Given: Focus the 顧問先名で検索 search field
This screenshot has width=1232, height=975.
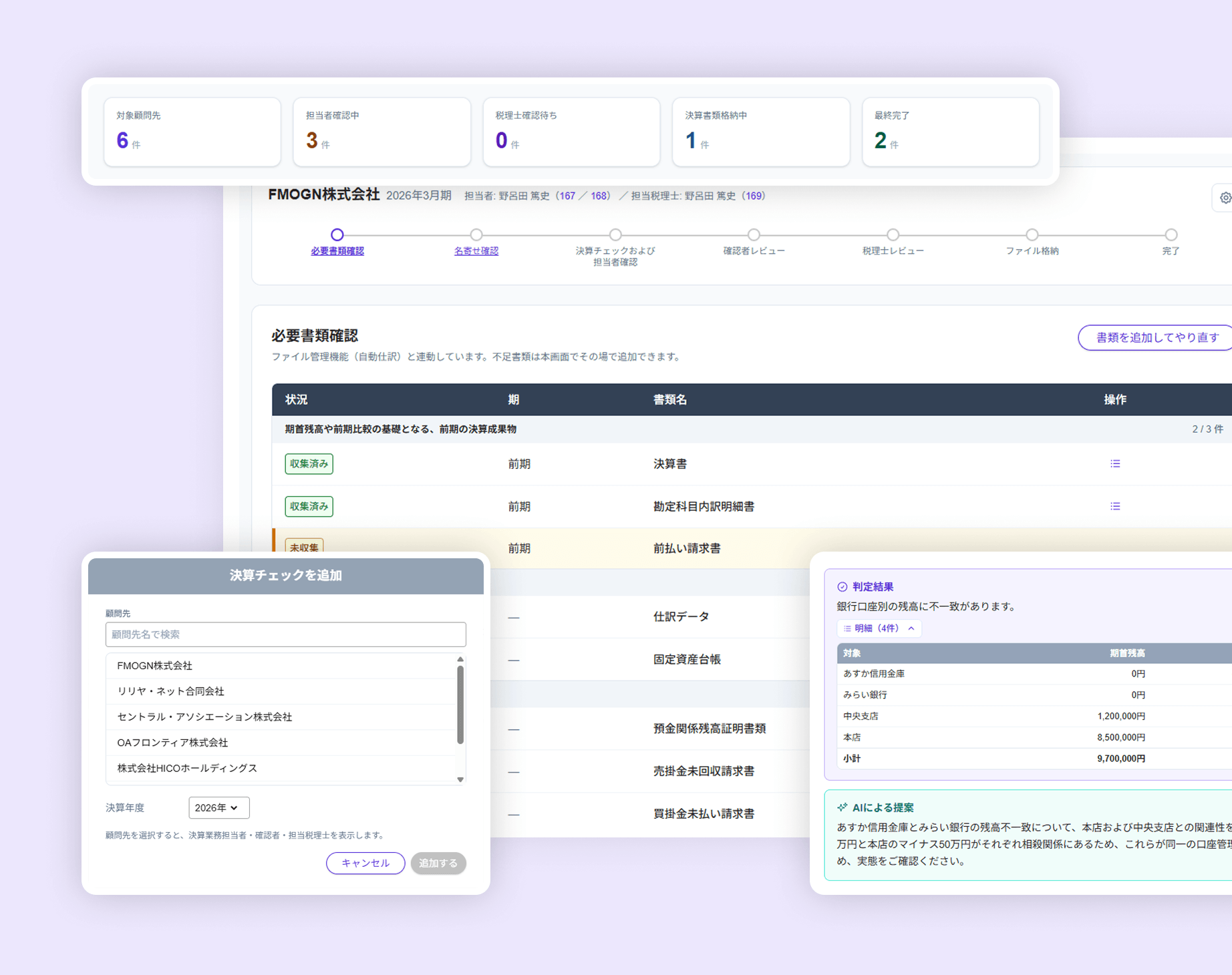Looking at the screenshot, I should click(x=286, y=634).
